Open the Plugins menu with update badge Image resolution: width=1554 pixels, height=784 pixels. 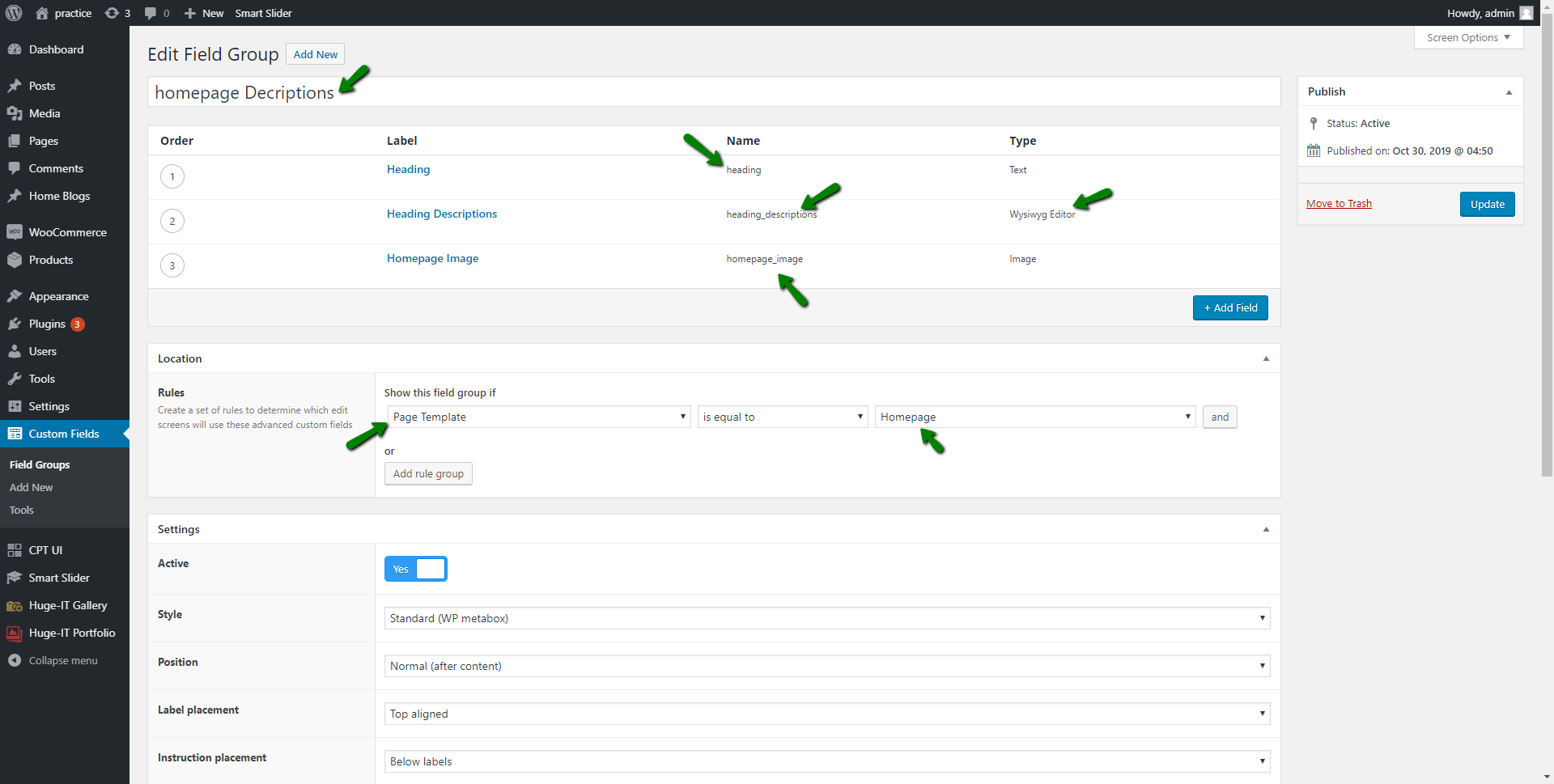[x=48, y=324]
